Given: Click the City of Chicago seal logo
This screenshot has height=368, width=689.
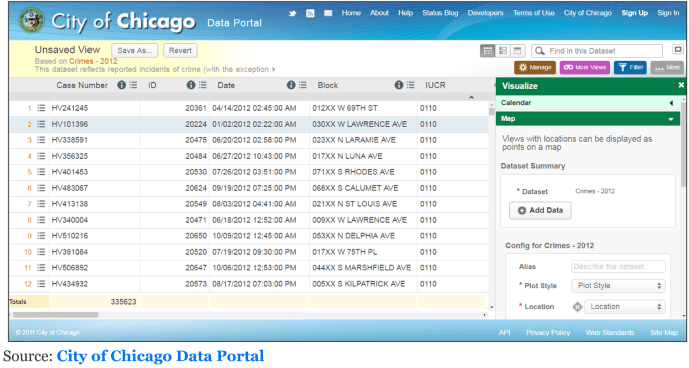Looking at the screenshot, I should pyautogui.click(x=32, y=20).
